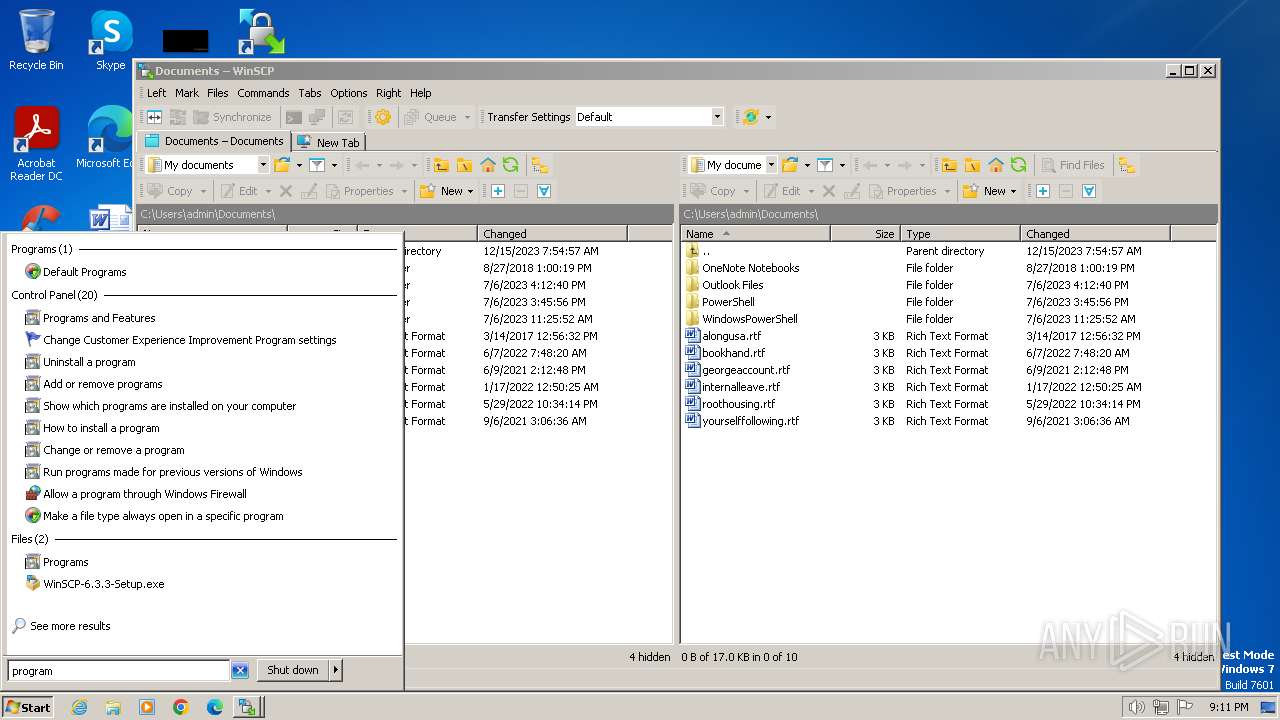The width and height of the screenshot is (1280, 720).
Task: Open Chrome from the taskbar
Action: coord(181,707)
